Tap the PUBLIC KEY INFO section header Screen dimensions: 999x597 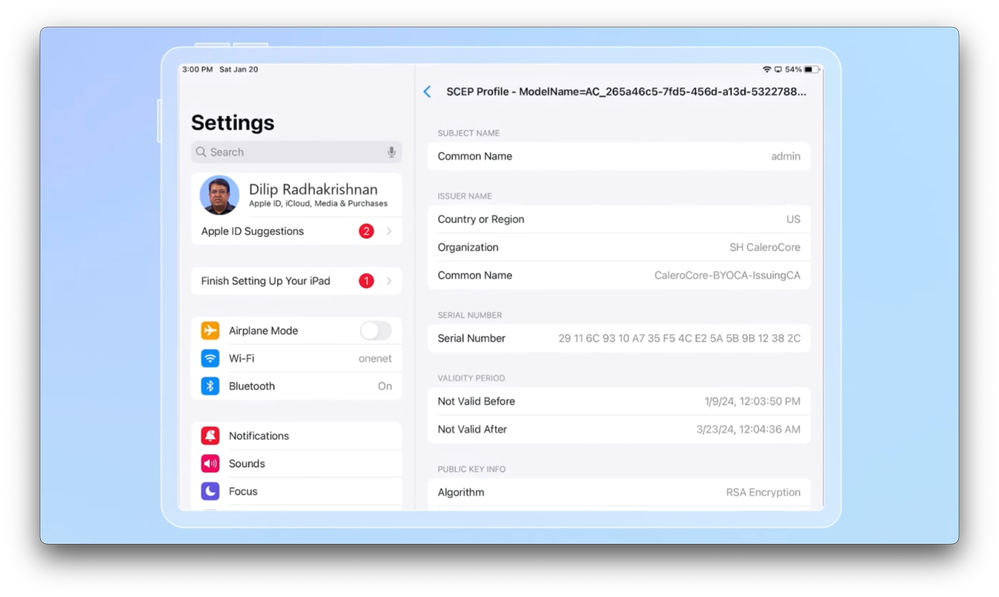(x=471, y=469)
